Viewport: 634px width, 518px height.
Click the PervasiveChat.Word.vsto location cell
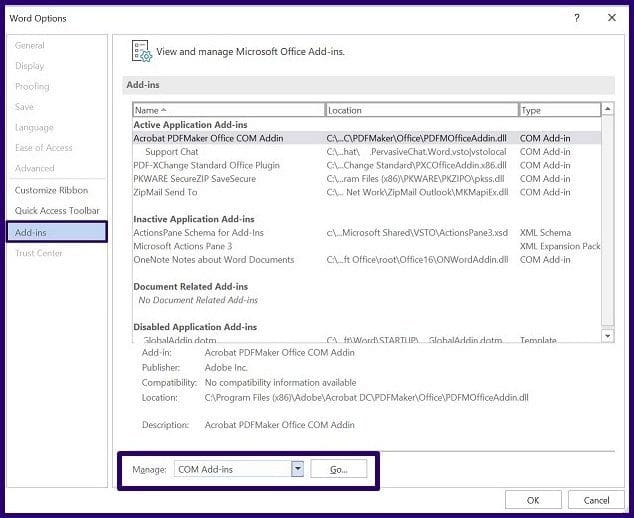pos(416,152)
